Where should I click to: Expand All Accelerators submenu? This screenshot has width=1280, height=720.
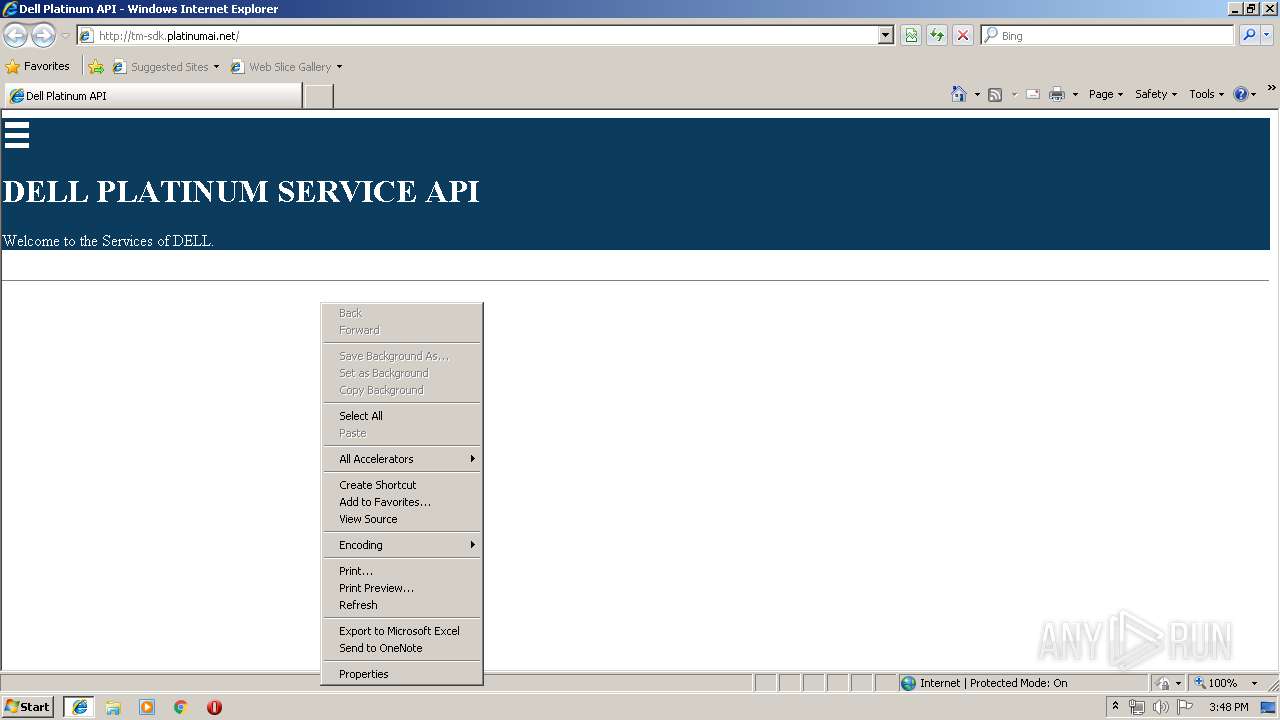[x=402, y=459]
